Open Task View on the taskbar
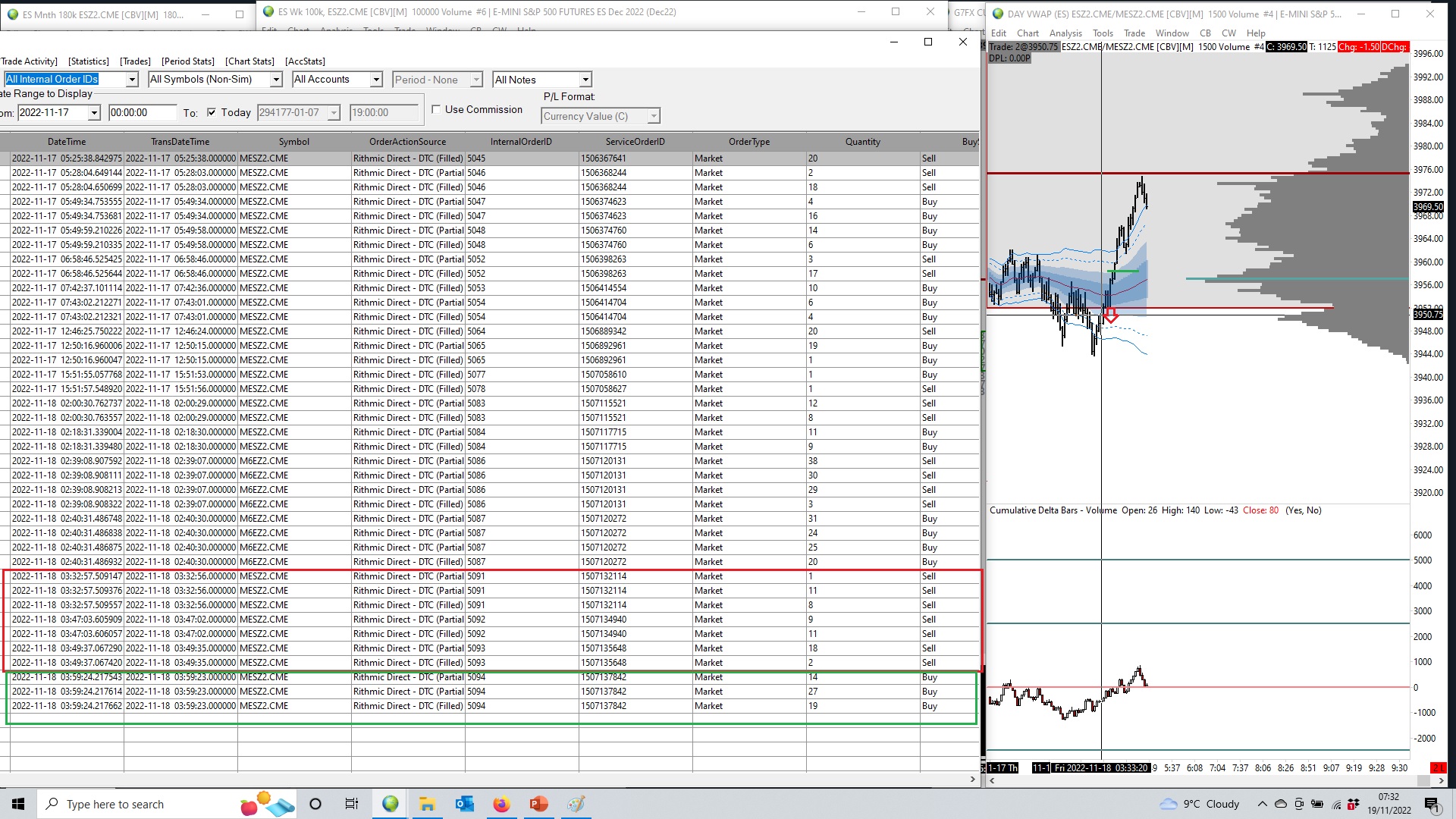The height and width of the screenshot is (819, 1456). pos(352,804)
